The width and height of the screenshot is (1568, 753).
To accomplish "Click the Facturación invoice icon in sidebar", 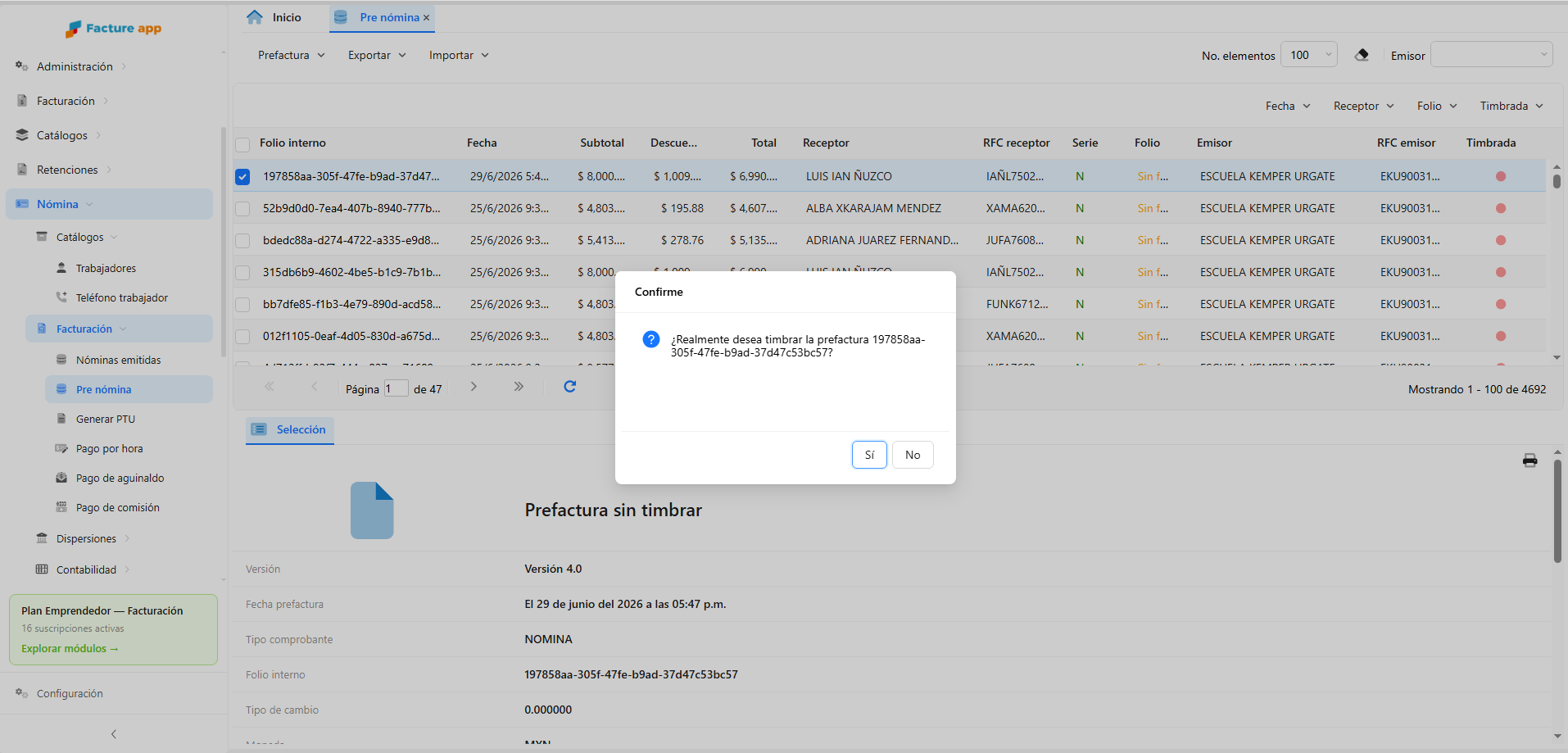I will tap(22, 101).
